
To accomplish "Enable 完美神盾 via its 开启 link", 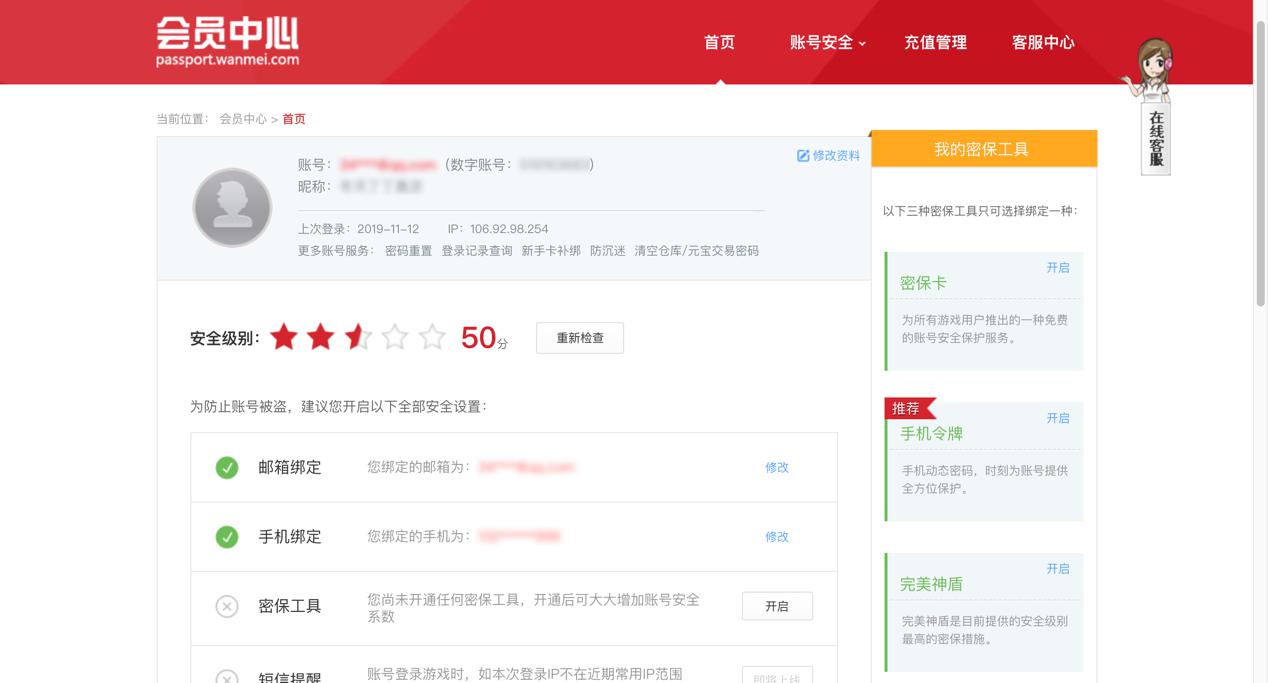I will click(1057, 569).
